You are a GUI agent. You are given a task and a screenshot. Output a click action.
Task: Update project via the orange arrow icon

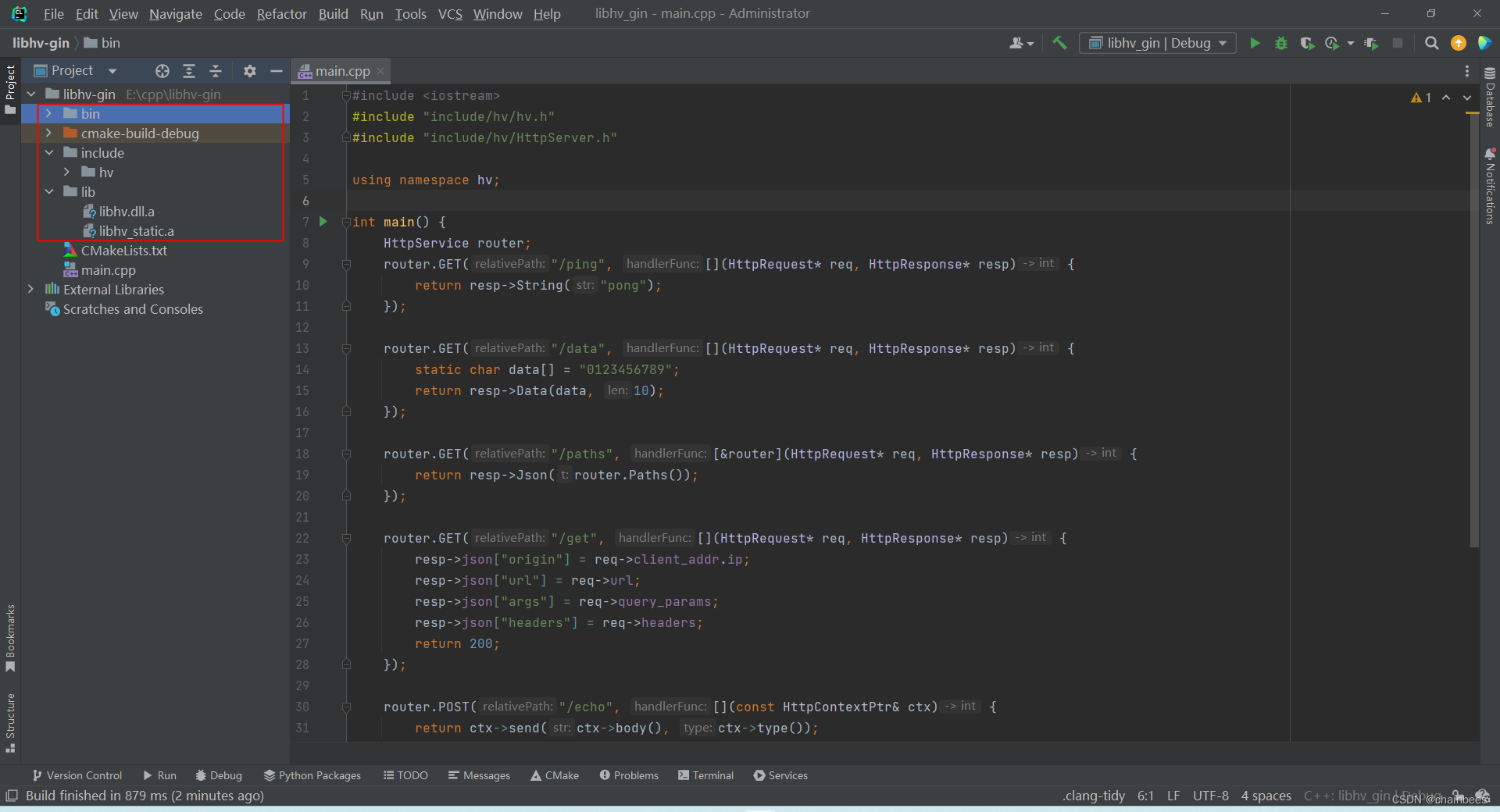(1459, 43)
